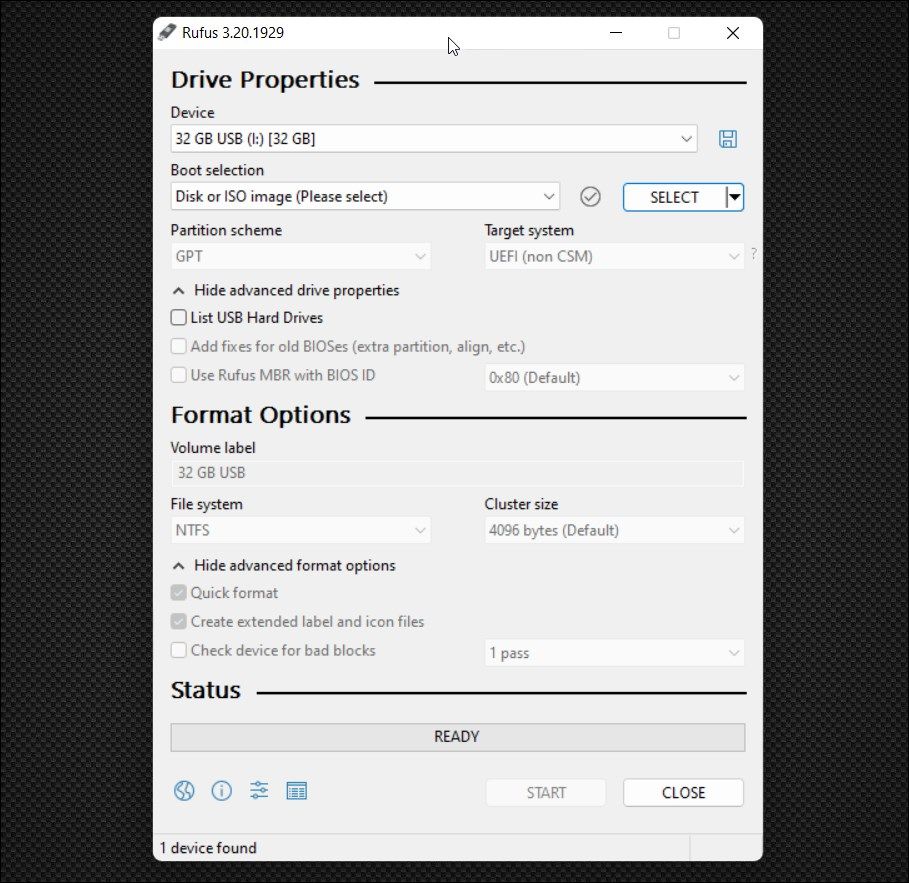Click the SELECT button

click(x=674, y=197)
